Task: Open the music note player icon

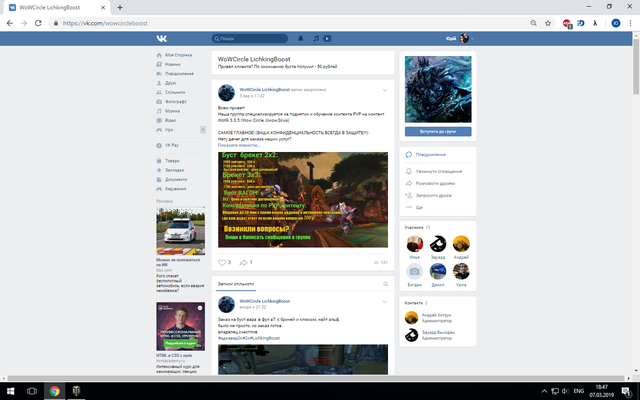Action: [316, 38]
